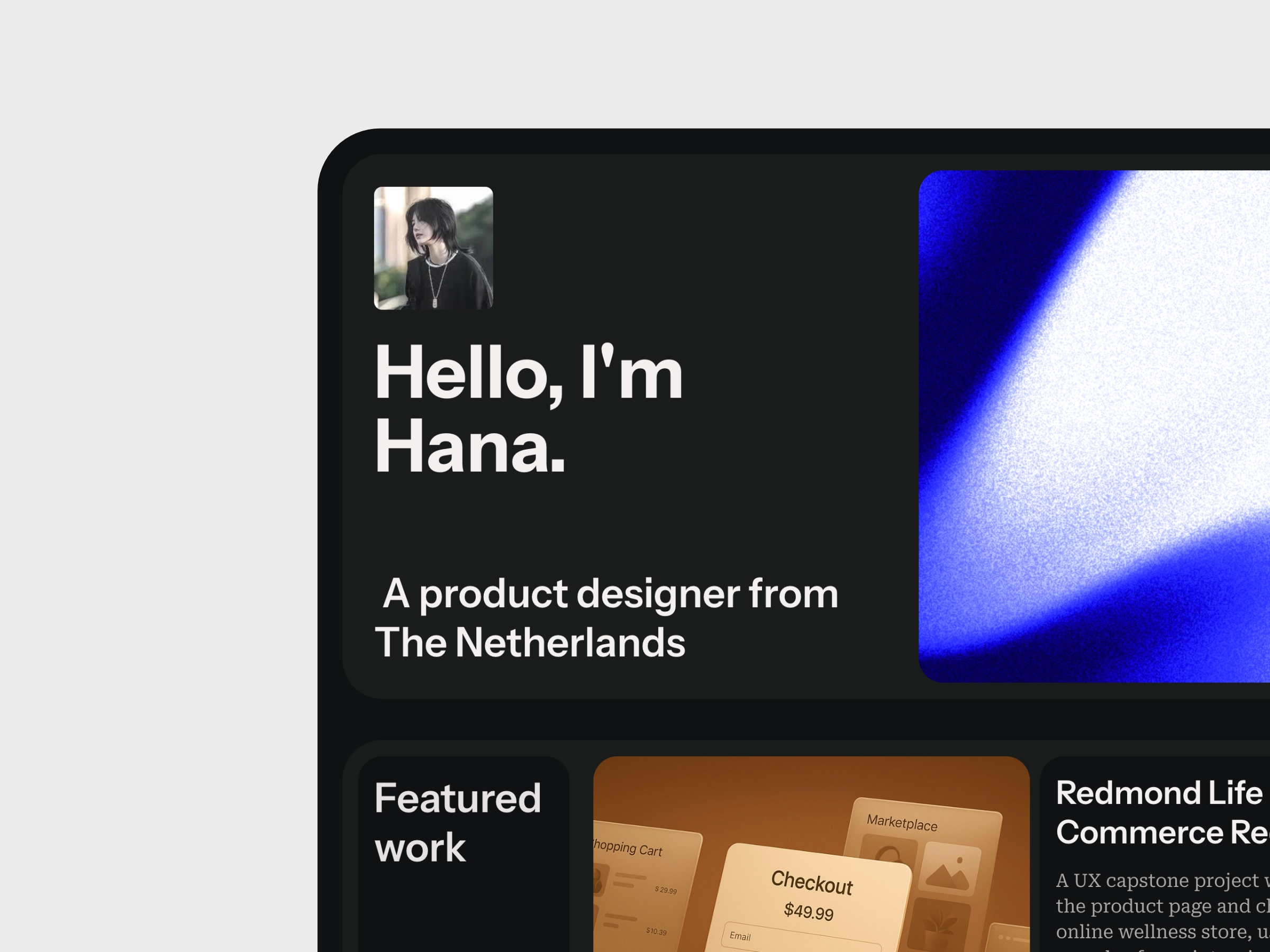Click the "Marketplace" label in preview
Screen dimensions: 1270x952
[902, 823]
